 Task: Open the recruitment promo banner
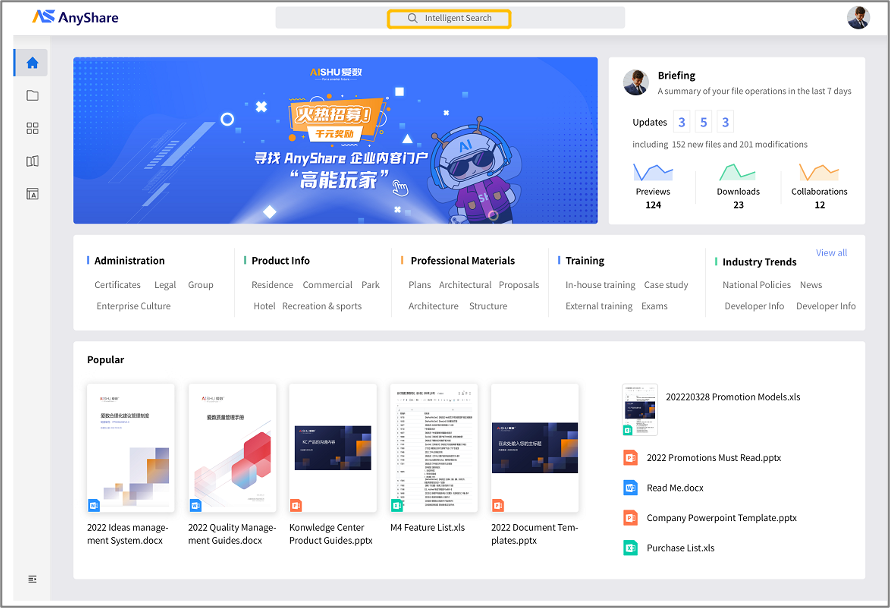(x=335, y=140)
